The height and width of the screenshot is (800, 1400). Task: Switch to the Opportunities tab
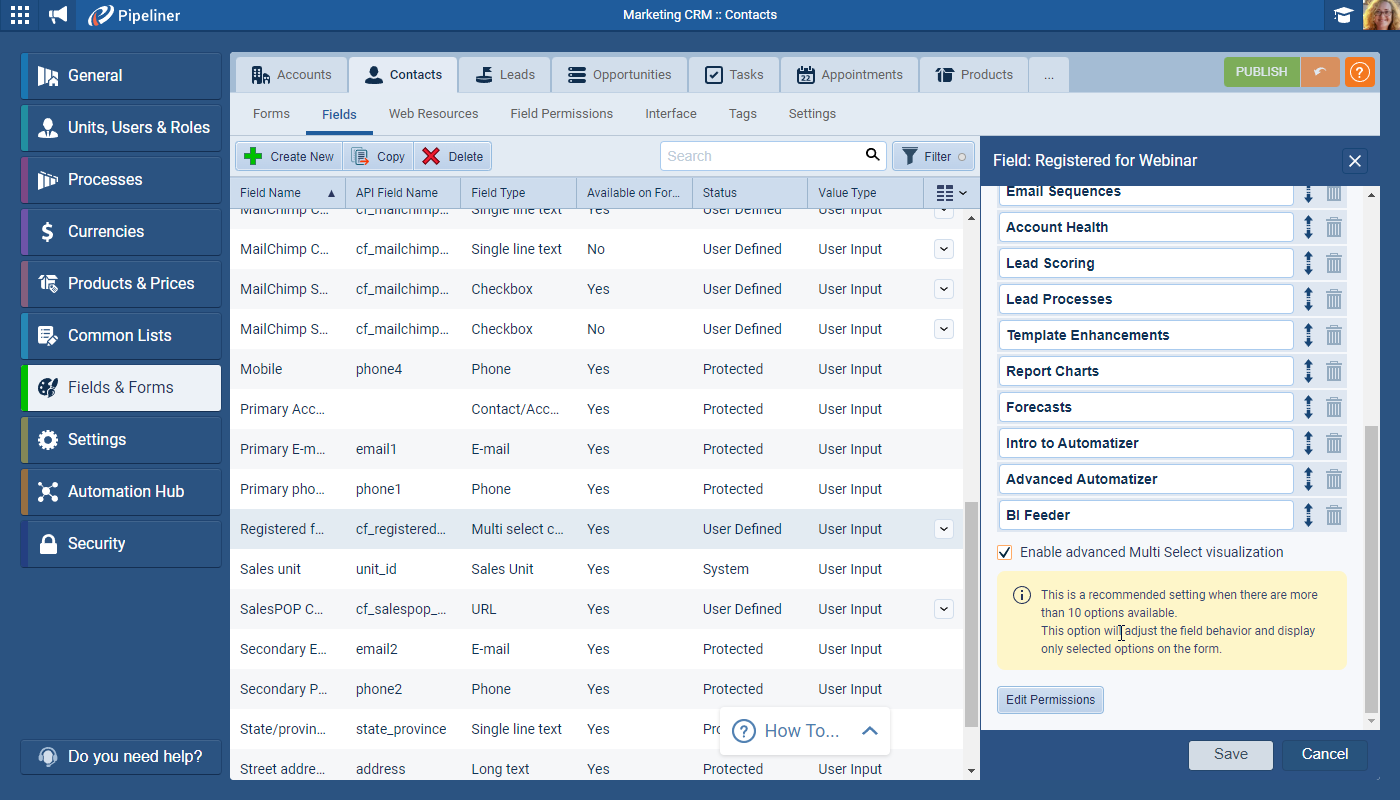(x=619, y=75)
